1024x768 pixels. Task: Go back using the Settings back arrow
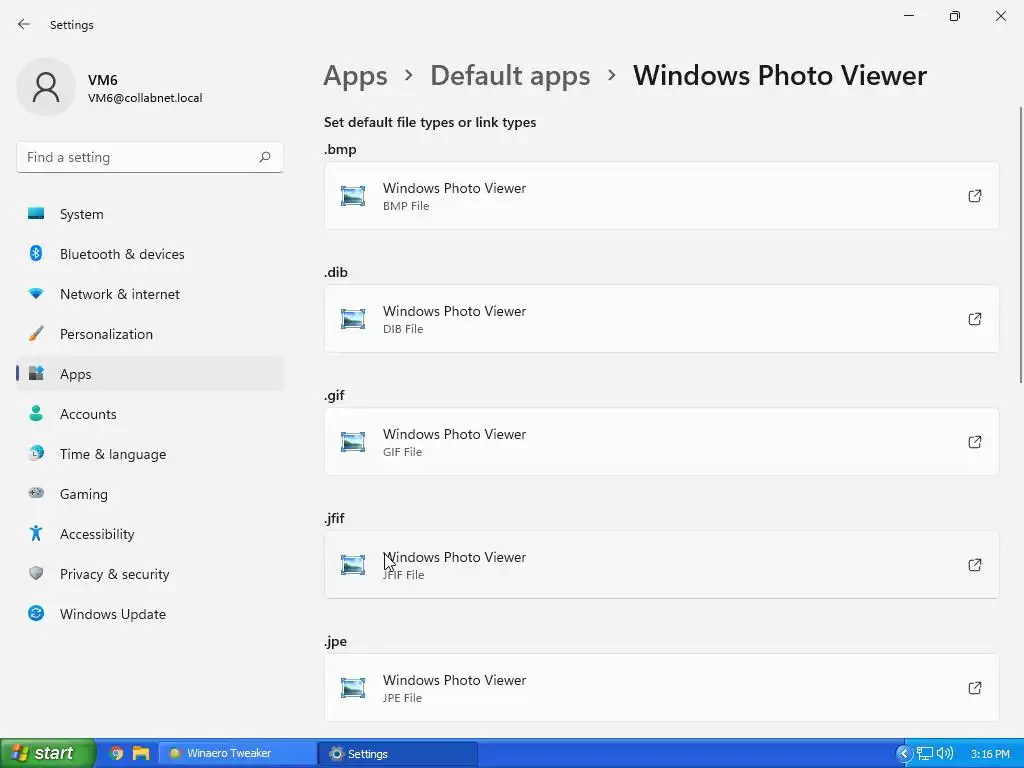point(24,24)
